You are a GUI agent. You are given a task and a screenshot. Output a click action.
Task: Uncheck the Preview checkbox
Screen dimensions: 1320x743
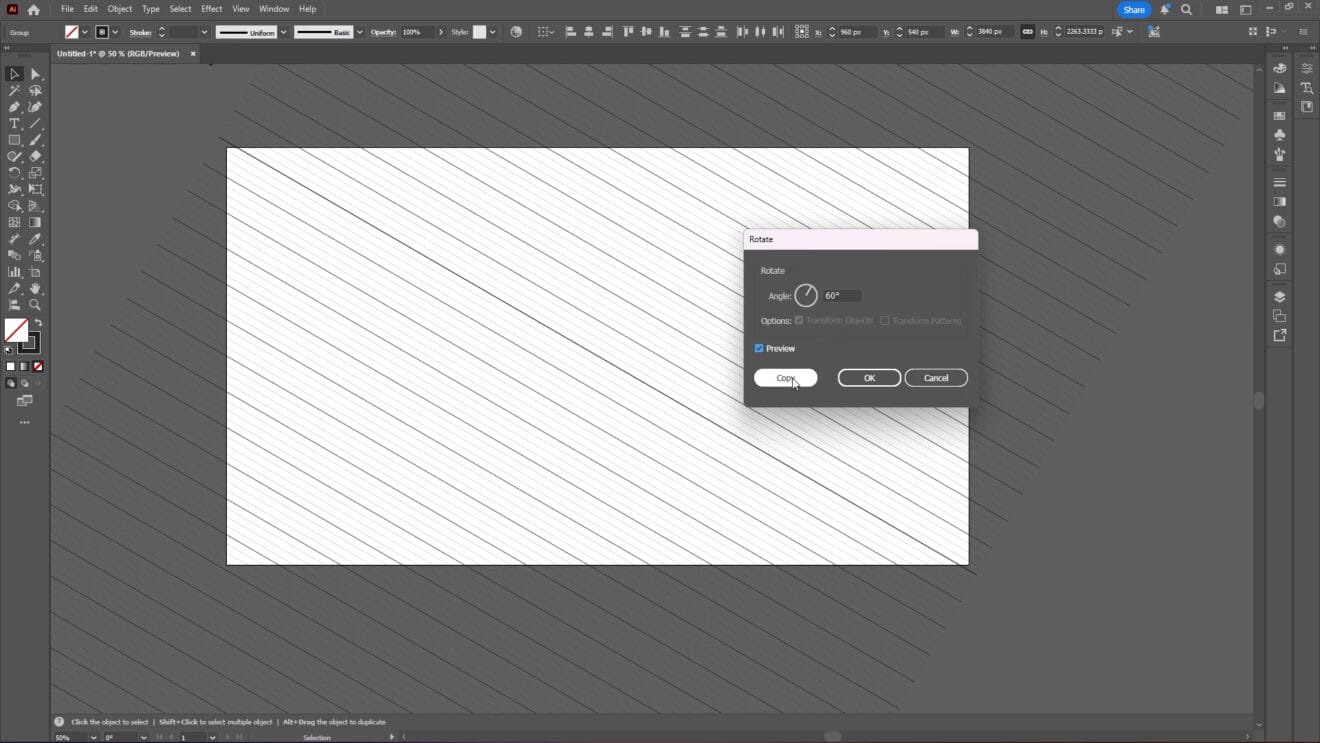[x=759, y=348]
